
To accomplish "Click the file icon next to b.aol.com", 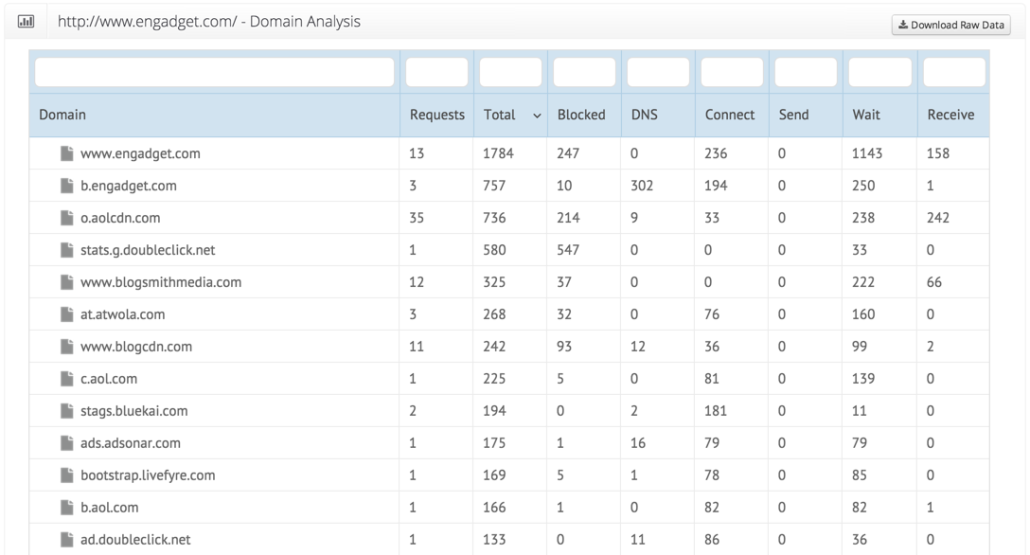I will pos(66,508).
